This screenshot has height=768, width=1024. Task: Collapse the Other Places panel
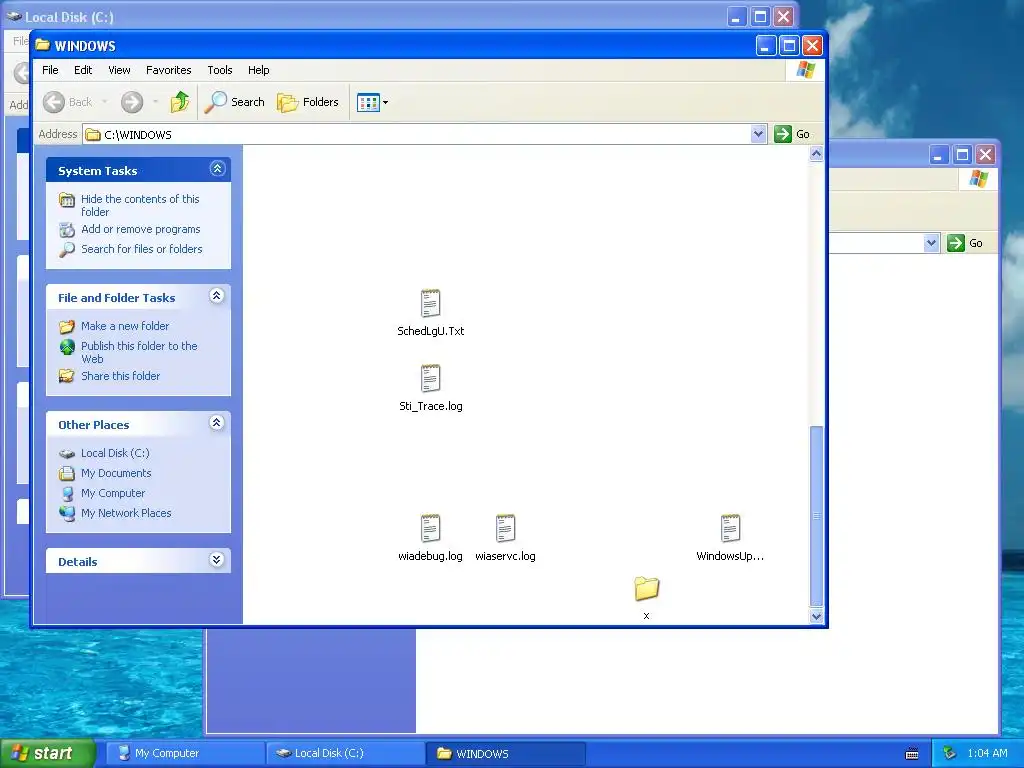point(217,423)
